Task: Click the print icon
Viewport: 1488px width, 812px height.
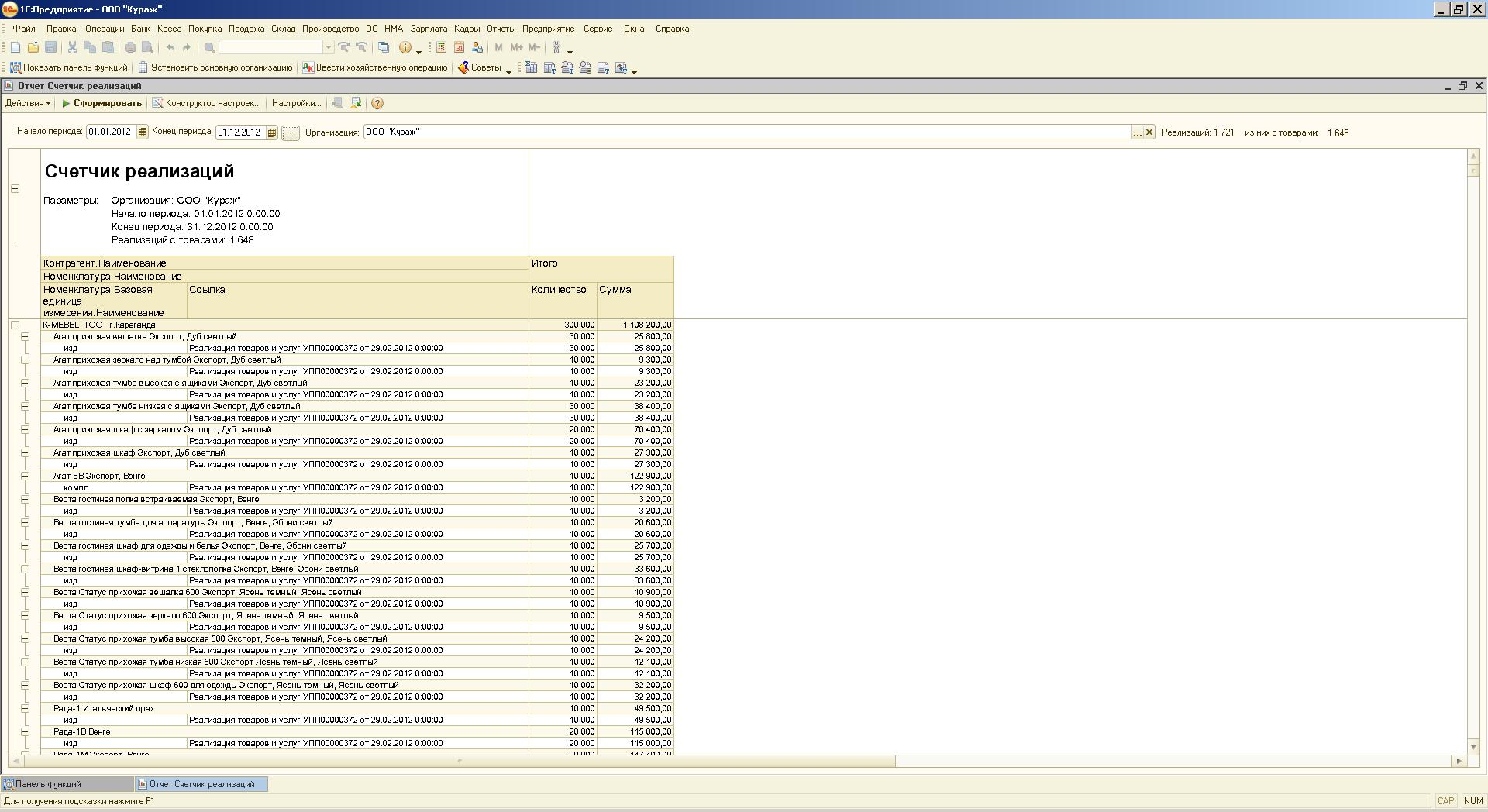Action: click(130, 47)
